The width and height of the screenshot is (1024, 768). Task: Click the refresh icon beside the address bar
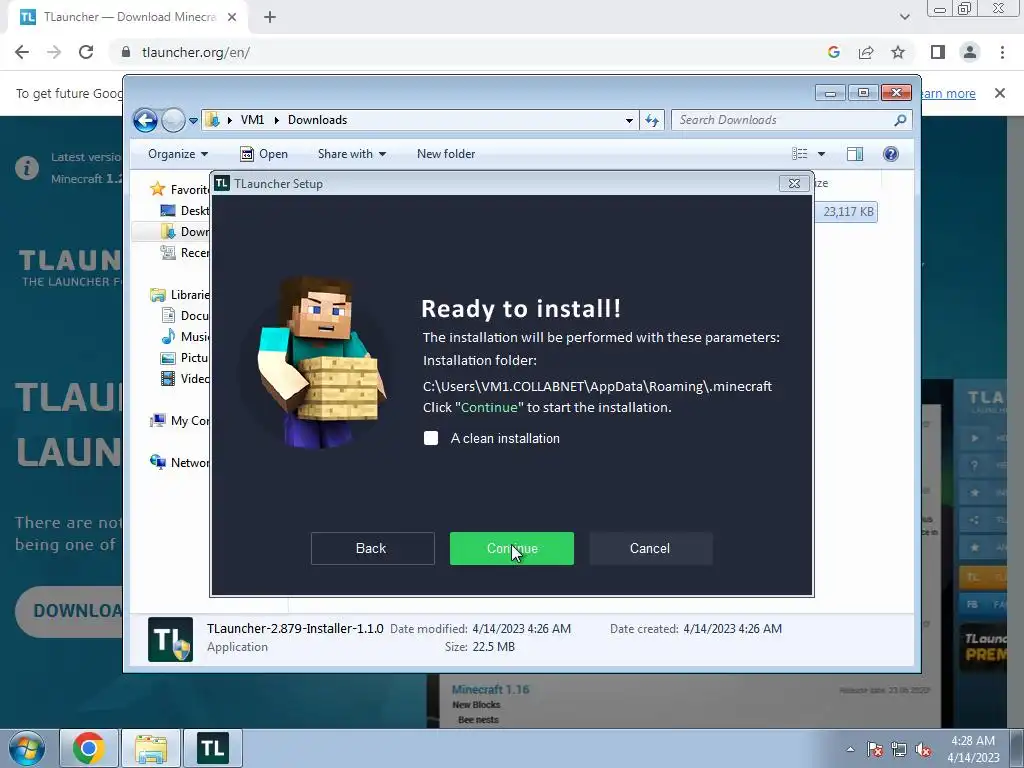pos(652,120)
